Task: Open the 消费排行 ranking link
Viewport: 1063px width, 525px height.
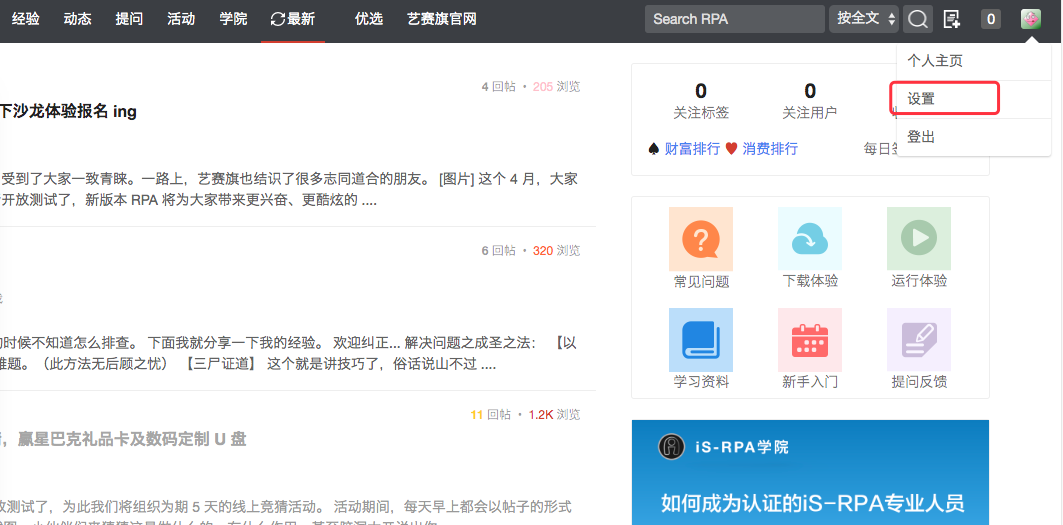Action: (x=769, y=149)
